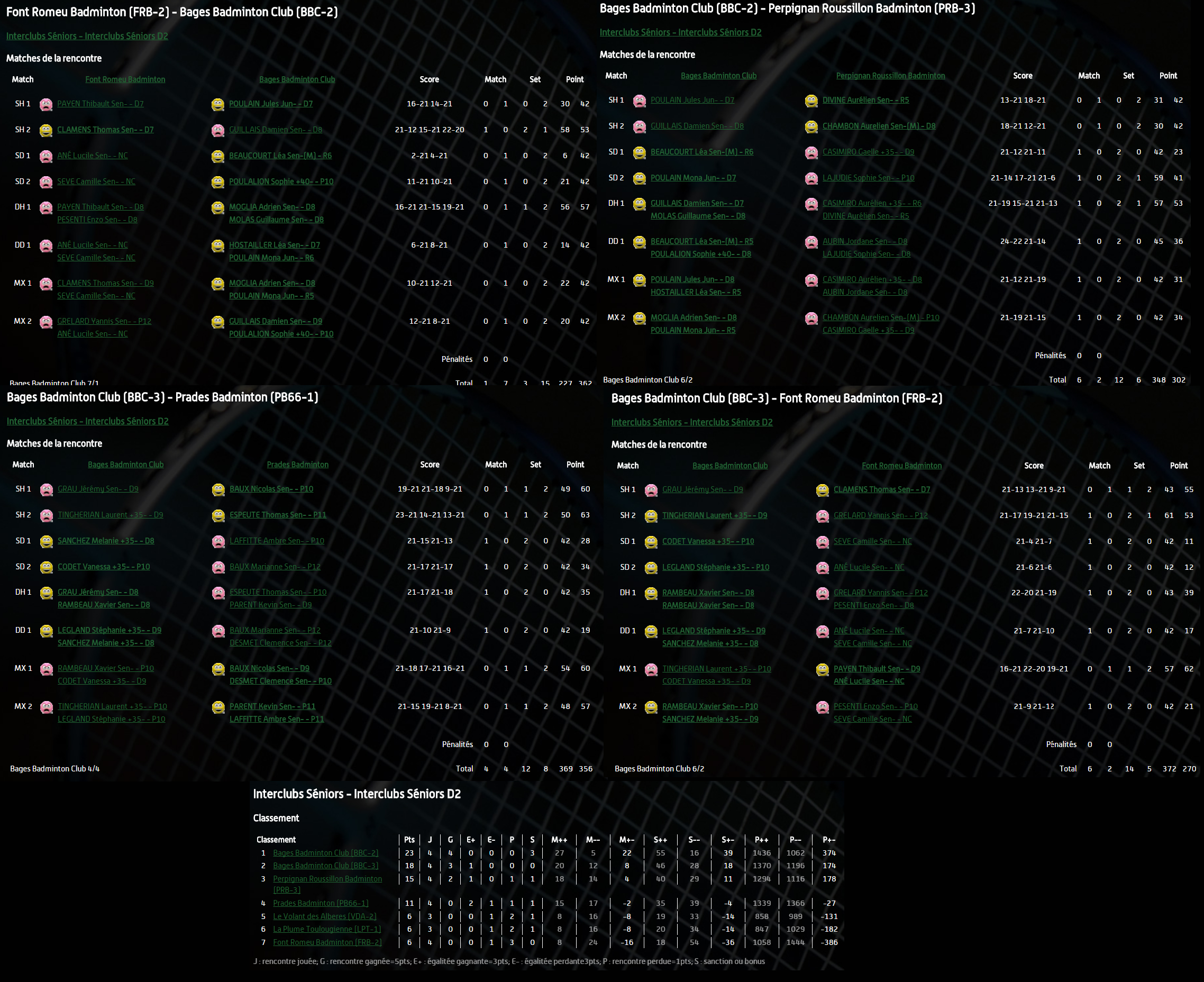Open La Plume Toulougienne (LPT-1) ranking entry
This screenshot has height=982, width=1204.
[326, 929]
